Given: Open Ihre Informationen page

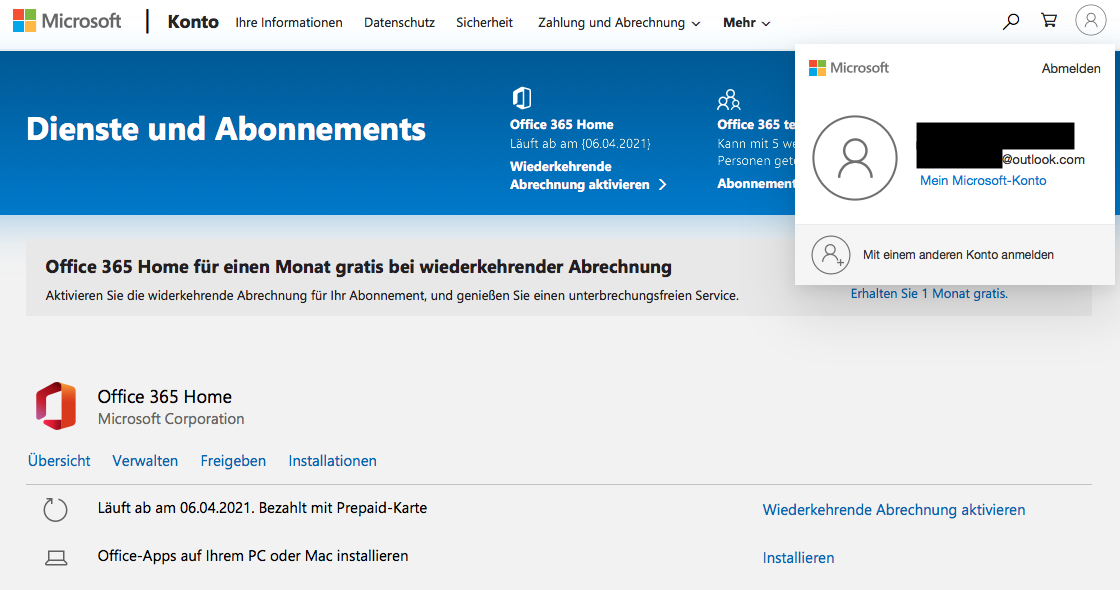Looking at the screenshot, I should click(x=289, y=23).
